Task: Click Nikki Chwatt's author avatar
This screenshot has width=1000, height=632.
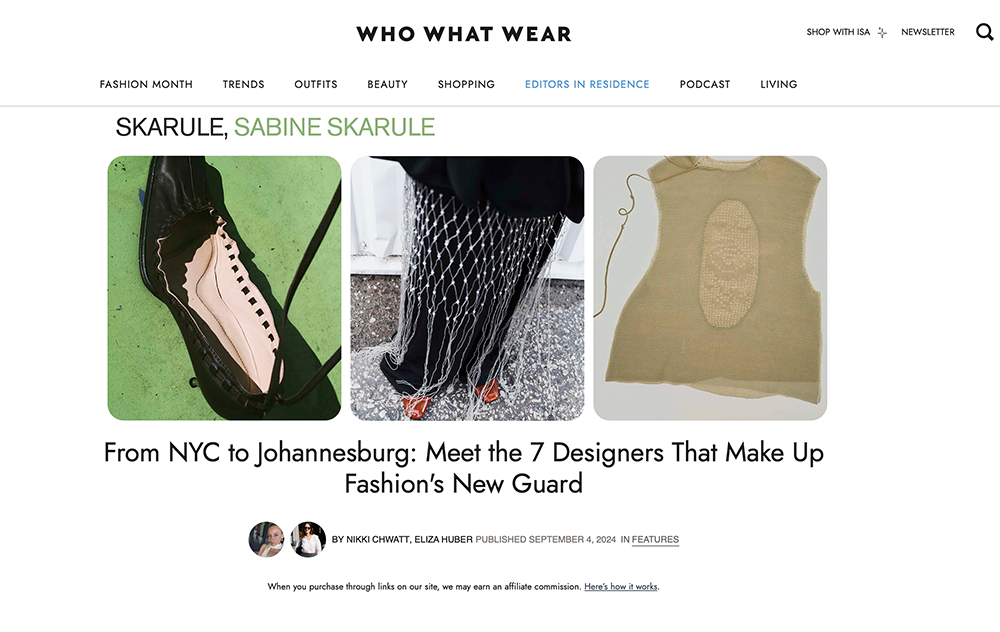Action: coord(266,539)
